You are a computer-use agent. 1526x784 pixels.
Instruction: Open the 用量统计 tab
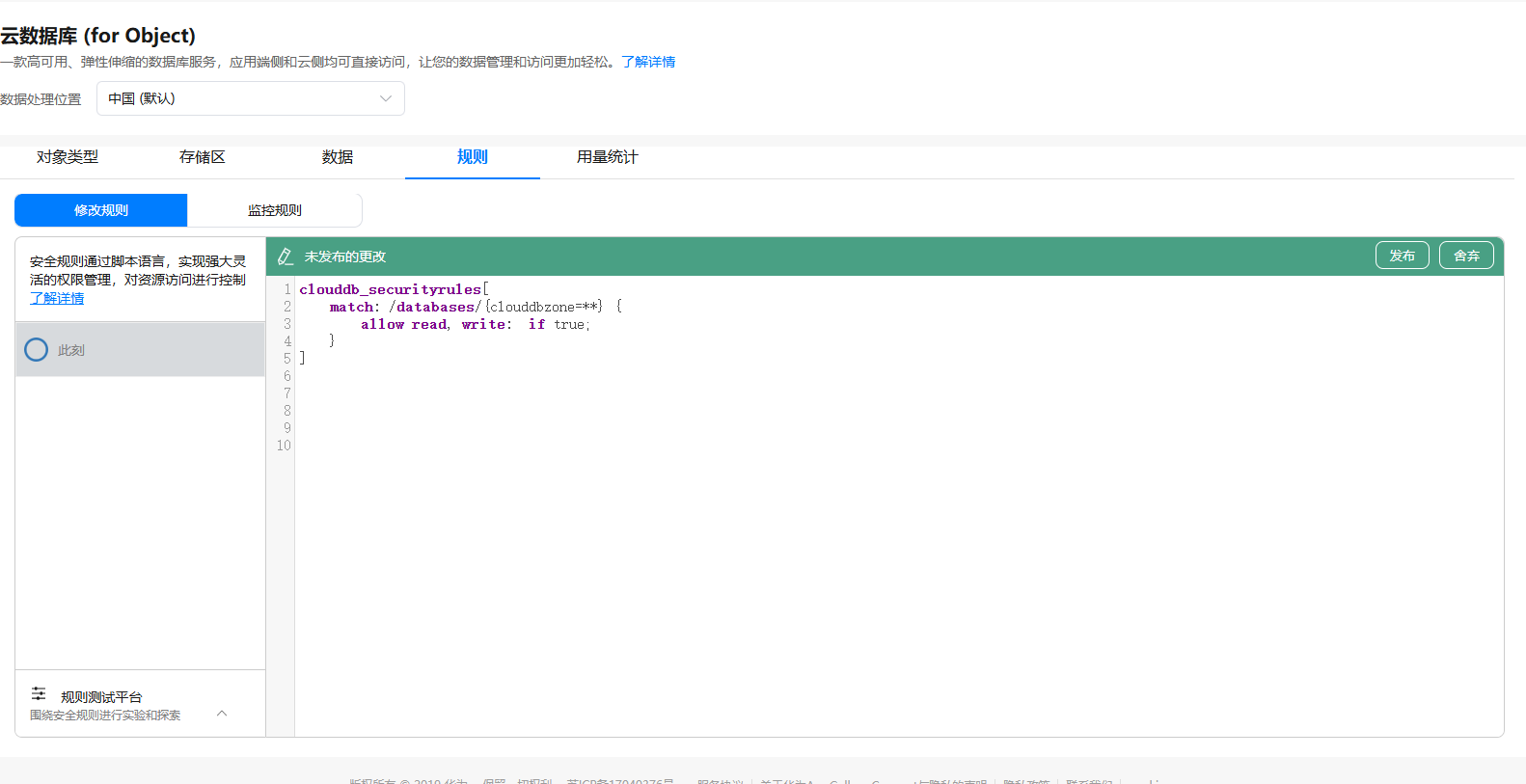[608, 157]
